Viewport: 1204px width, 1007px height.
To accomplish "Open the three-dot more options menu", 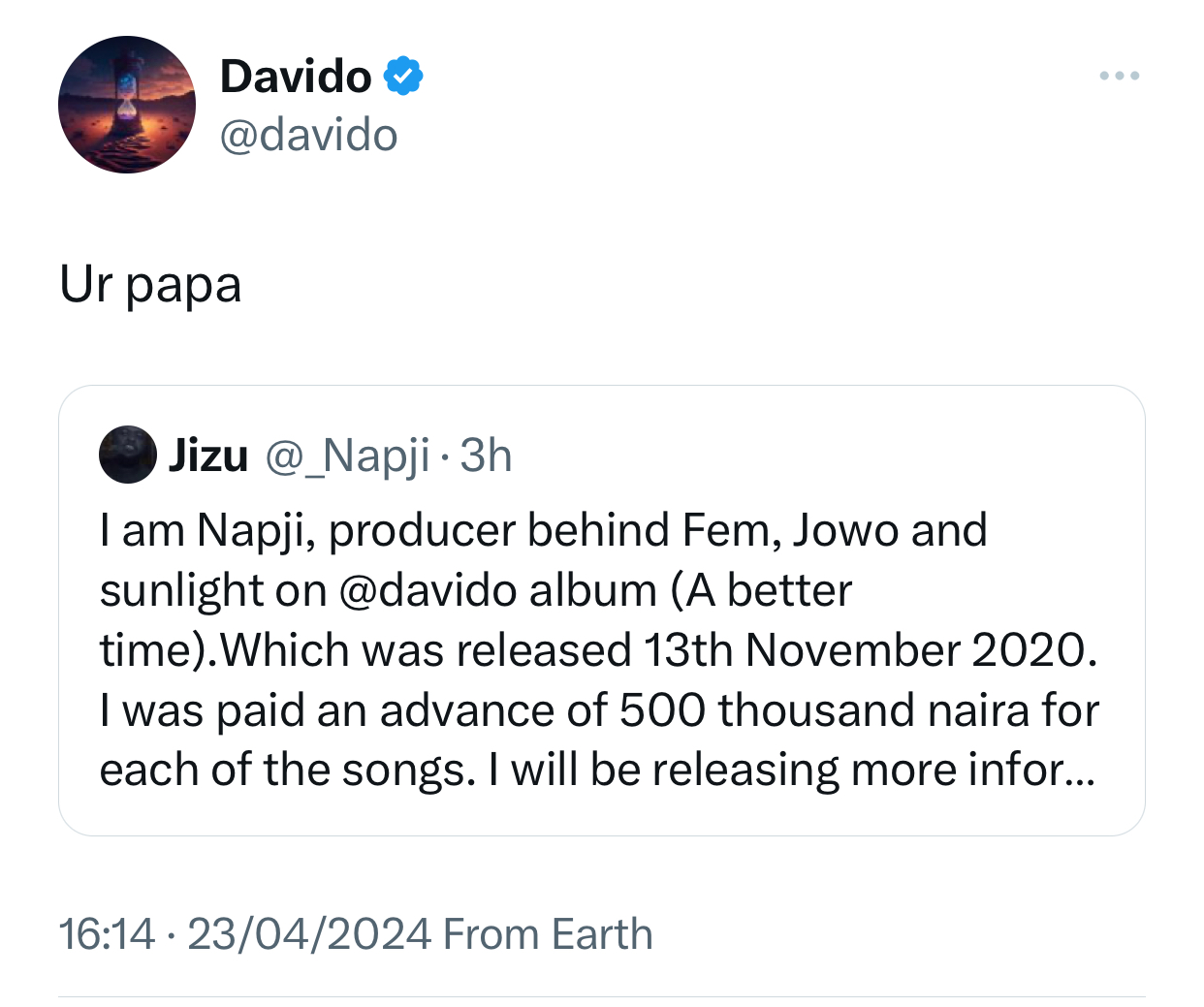I will click(1120, 76).
